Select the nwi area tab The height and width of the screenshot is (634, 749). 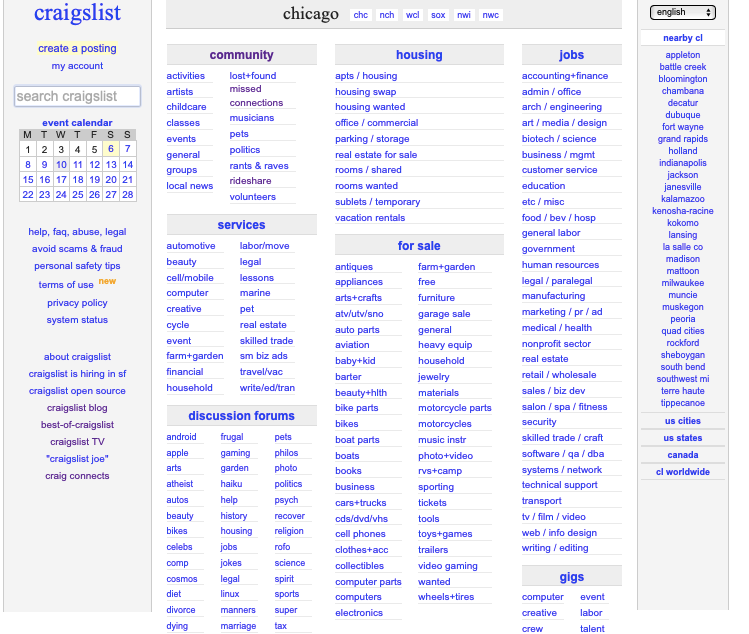pos(464,15)
